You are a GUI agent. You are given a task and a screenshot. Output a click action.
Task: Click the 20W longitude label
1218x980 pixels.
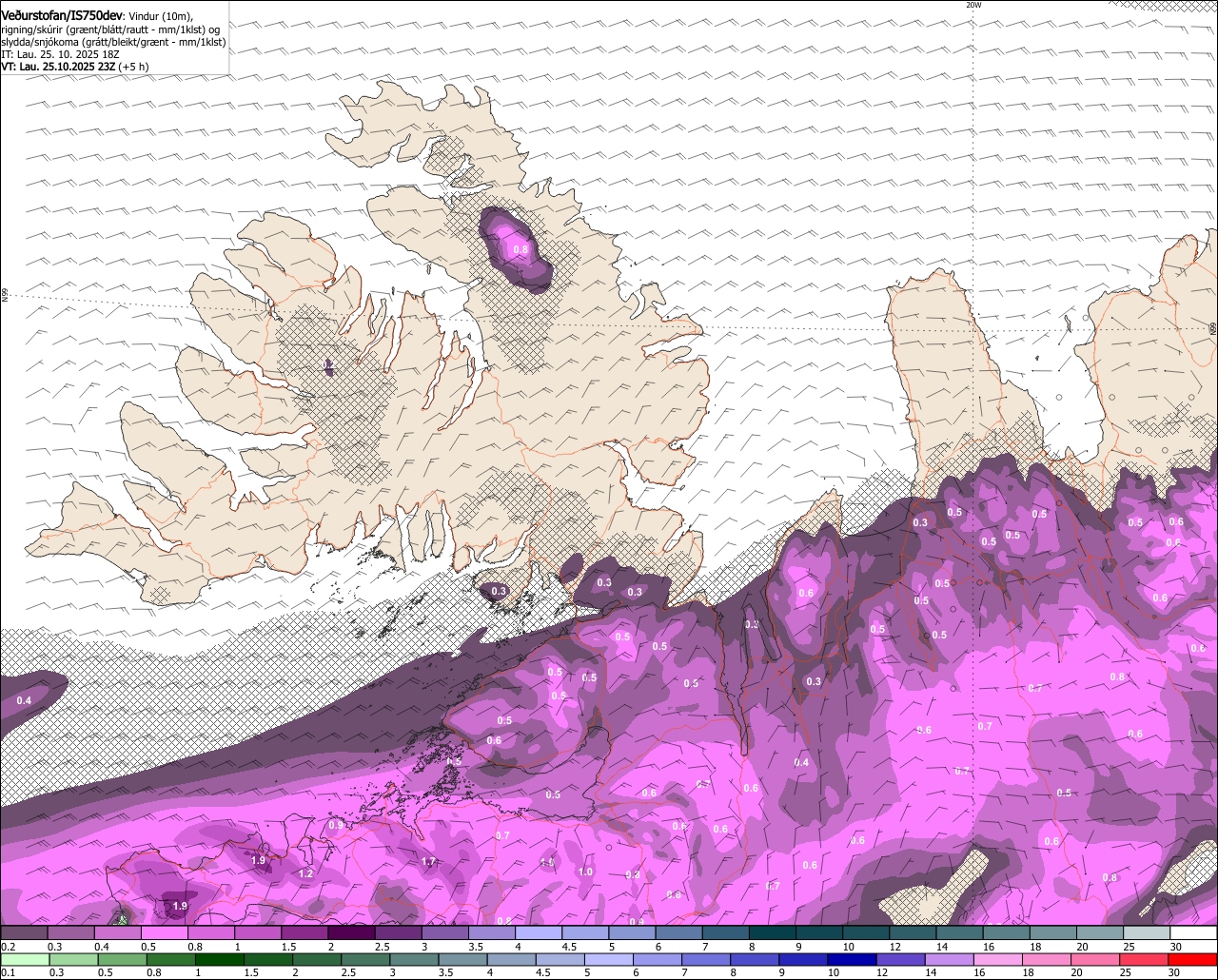972,5
